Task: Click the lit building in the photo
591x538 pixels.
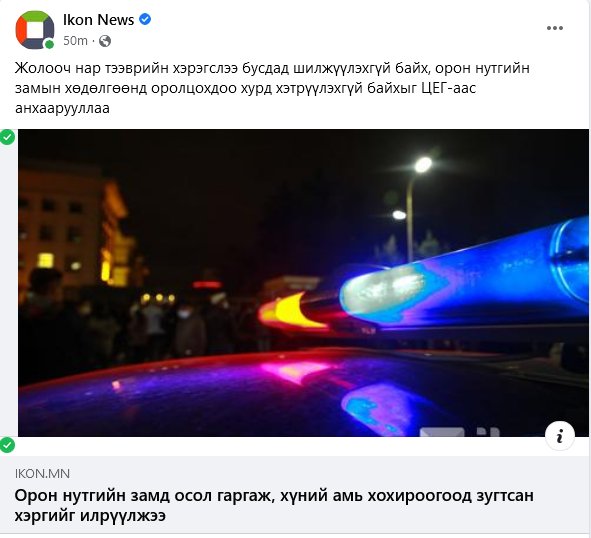Action: click(75, 226)
